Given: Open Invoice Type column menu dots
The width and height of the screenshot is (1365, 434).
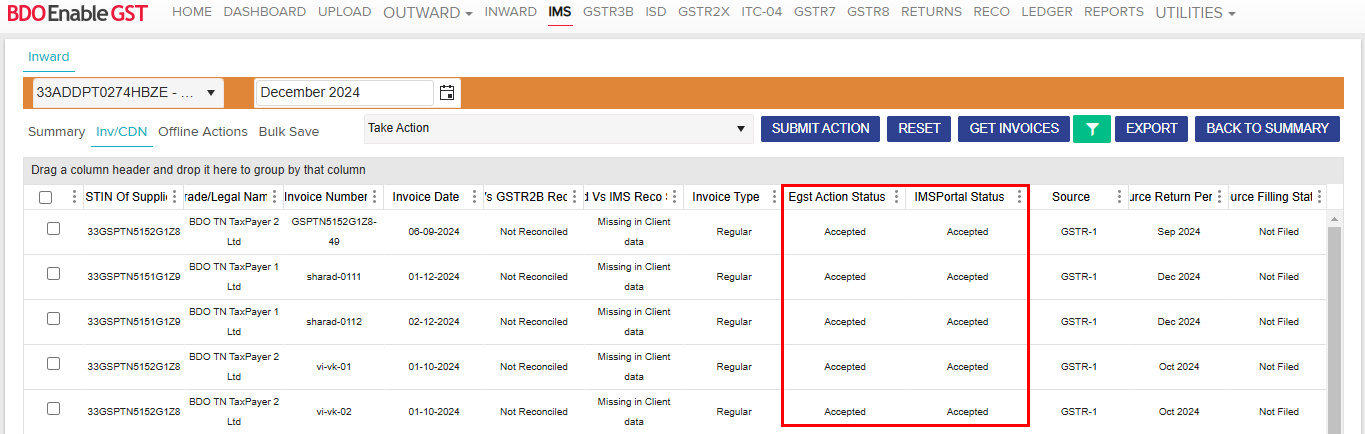Looking at the screenshot, I should [x=773, y=197].
